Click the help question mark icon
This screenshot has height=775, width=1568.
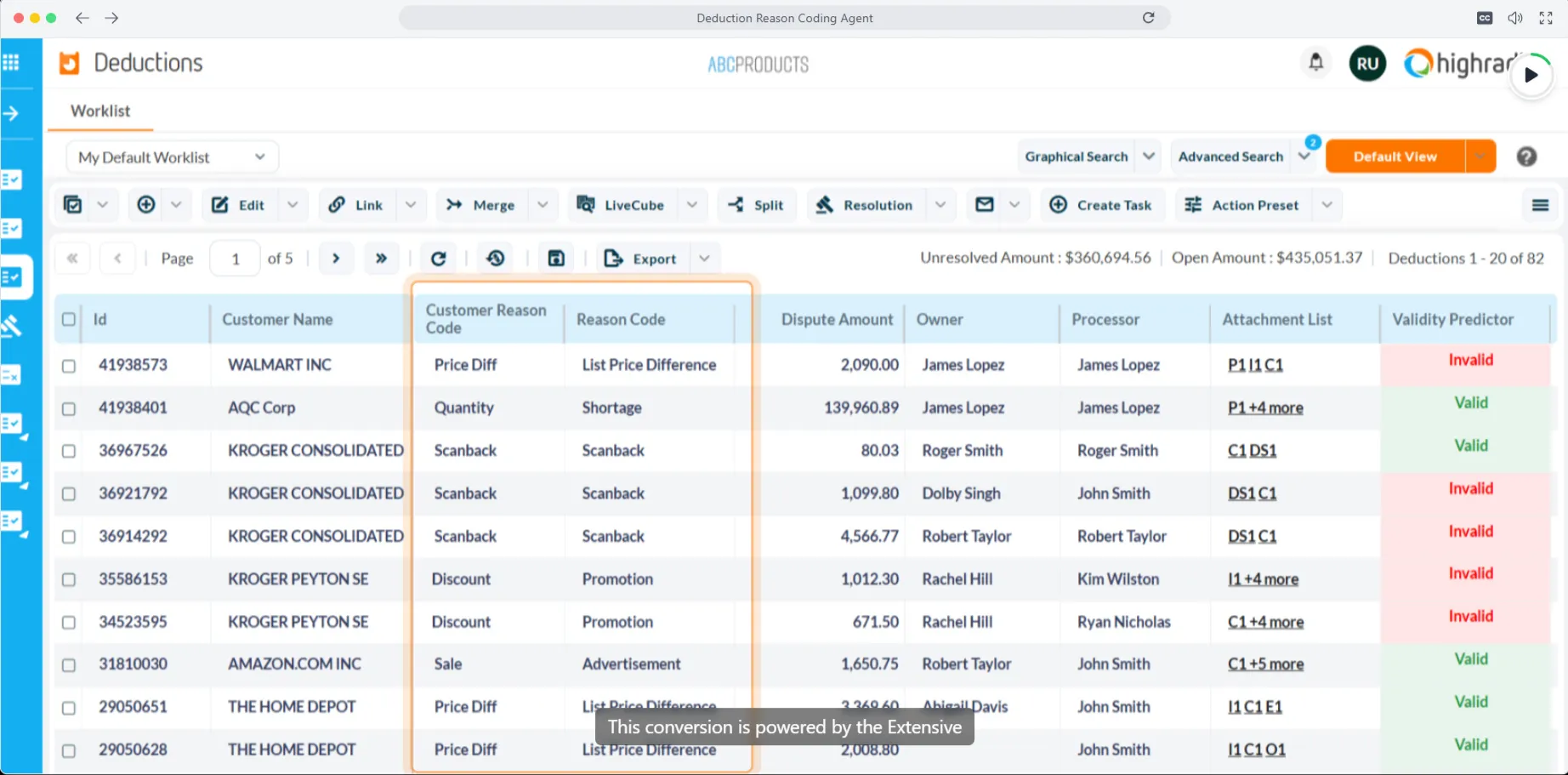(1526, 157)
